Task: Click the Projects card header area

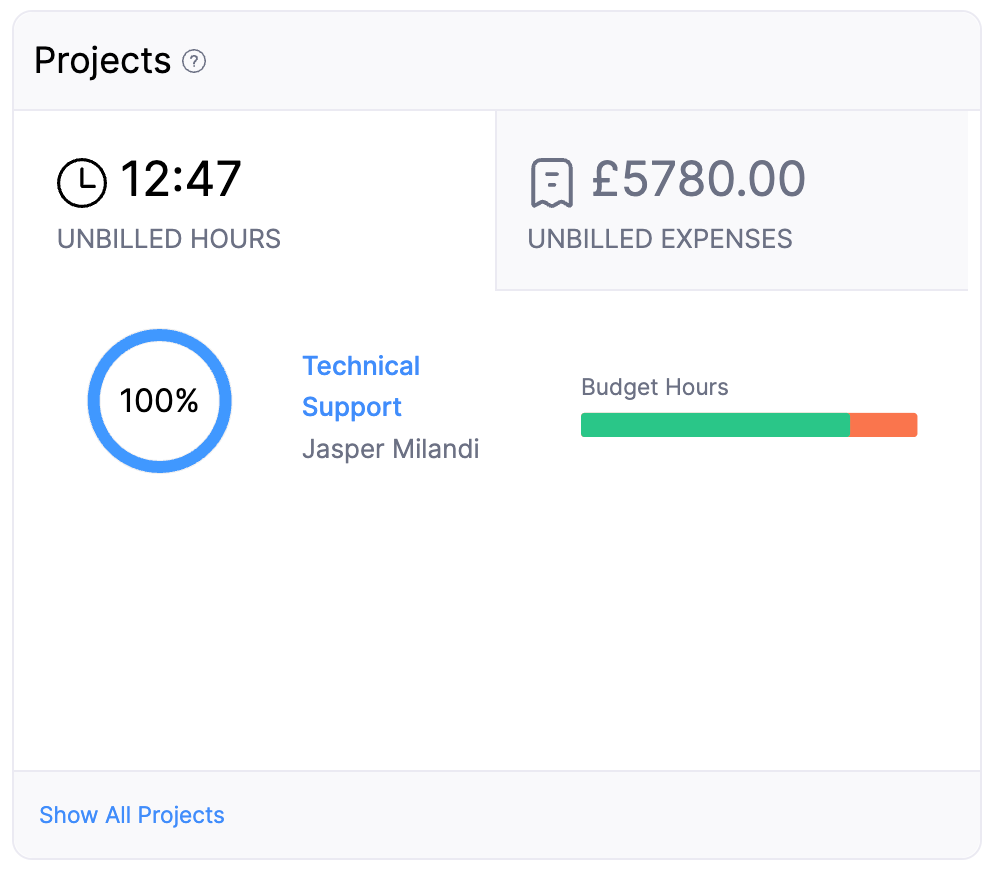Action: point(496,60)
